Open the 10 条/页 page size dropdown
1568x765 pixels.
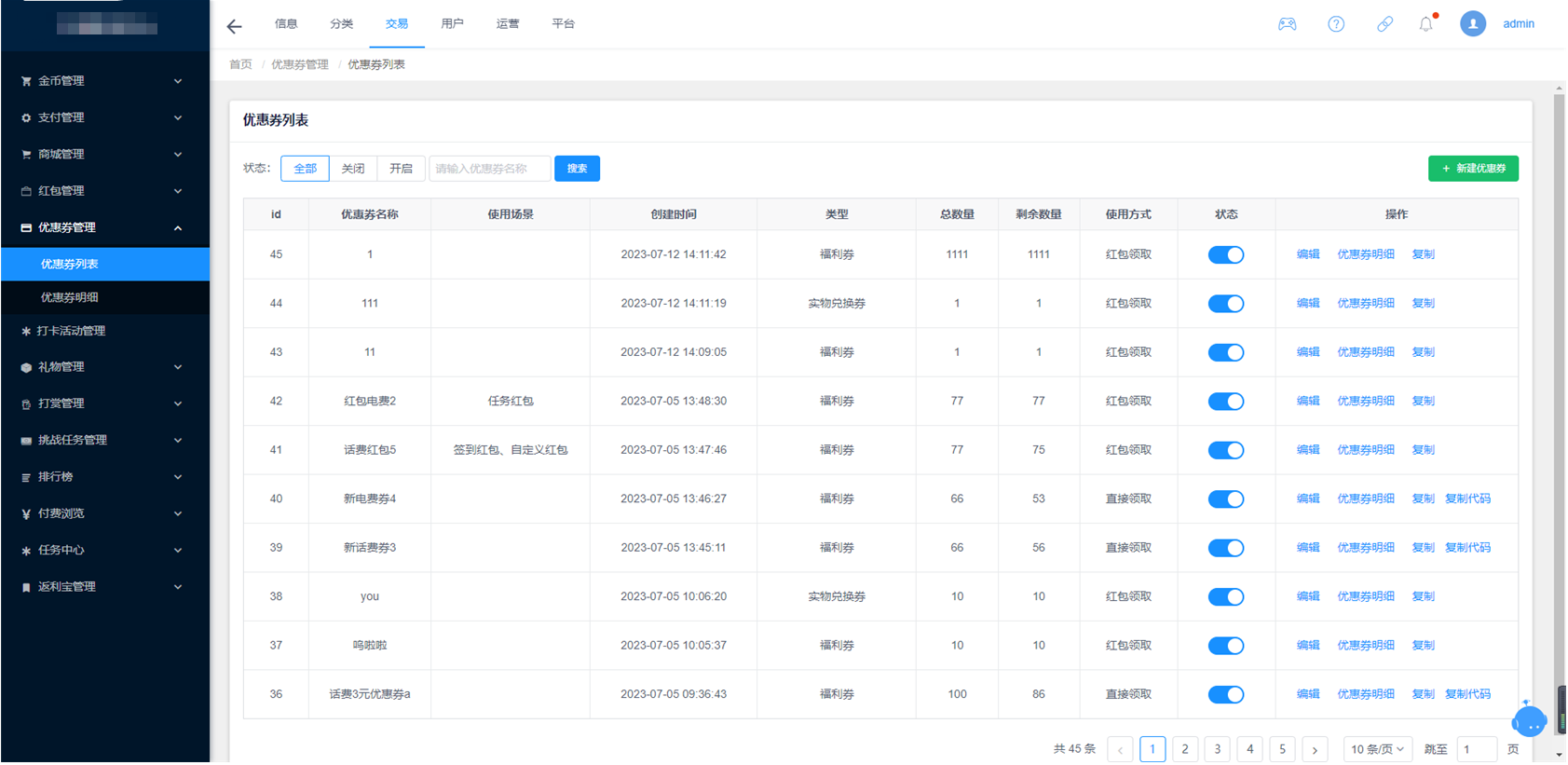coord(1377,749)
